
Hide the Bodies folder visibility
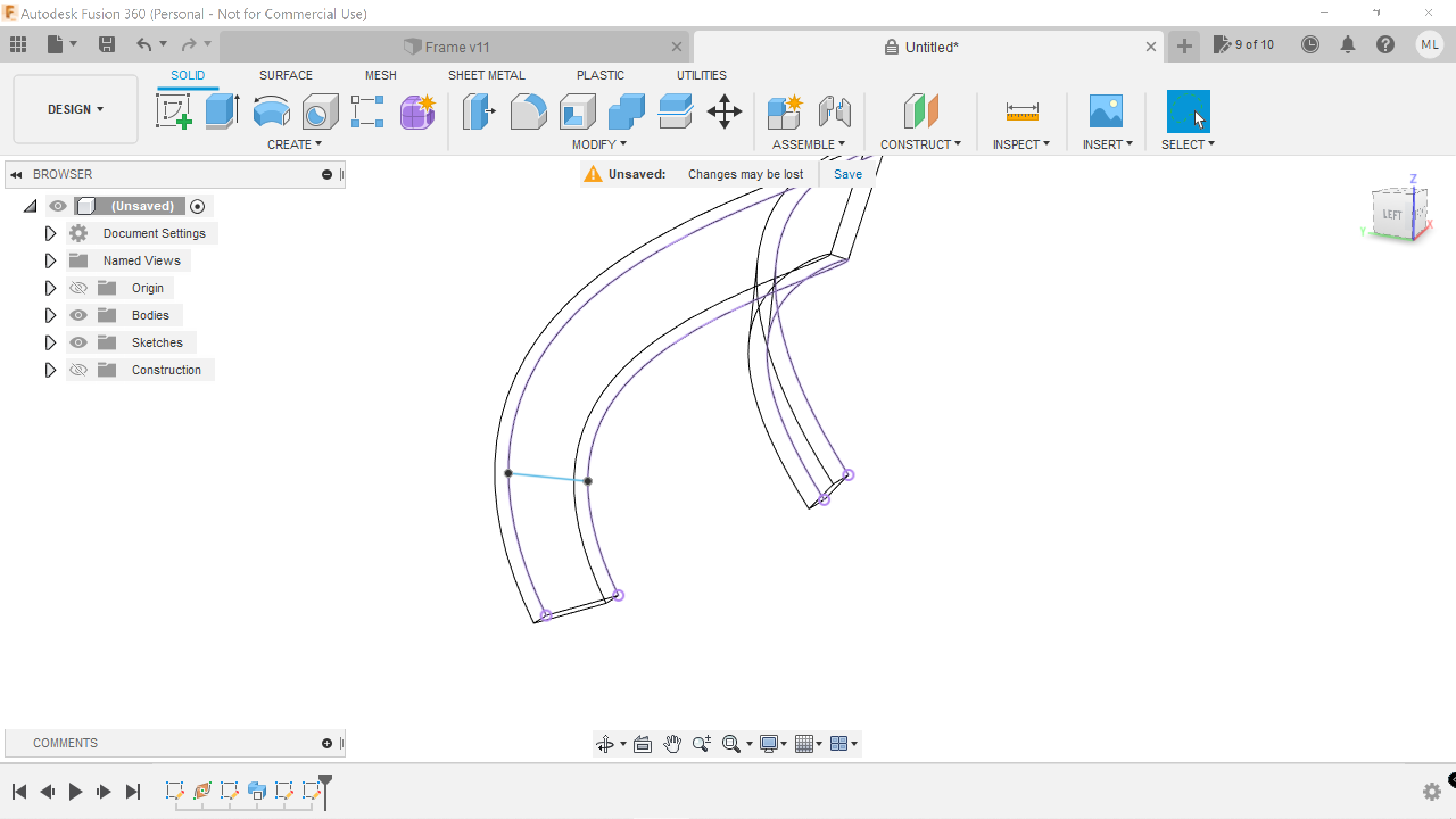pyautogui.click(x=78, y=315)
